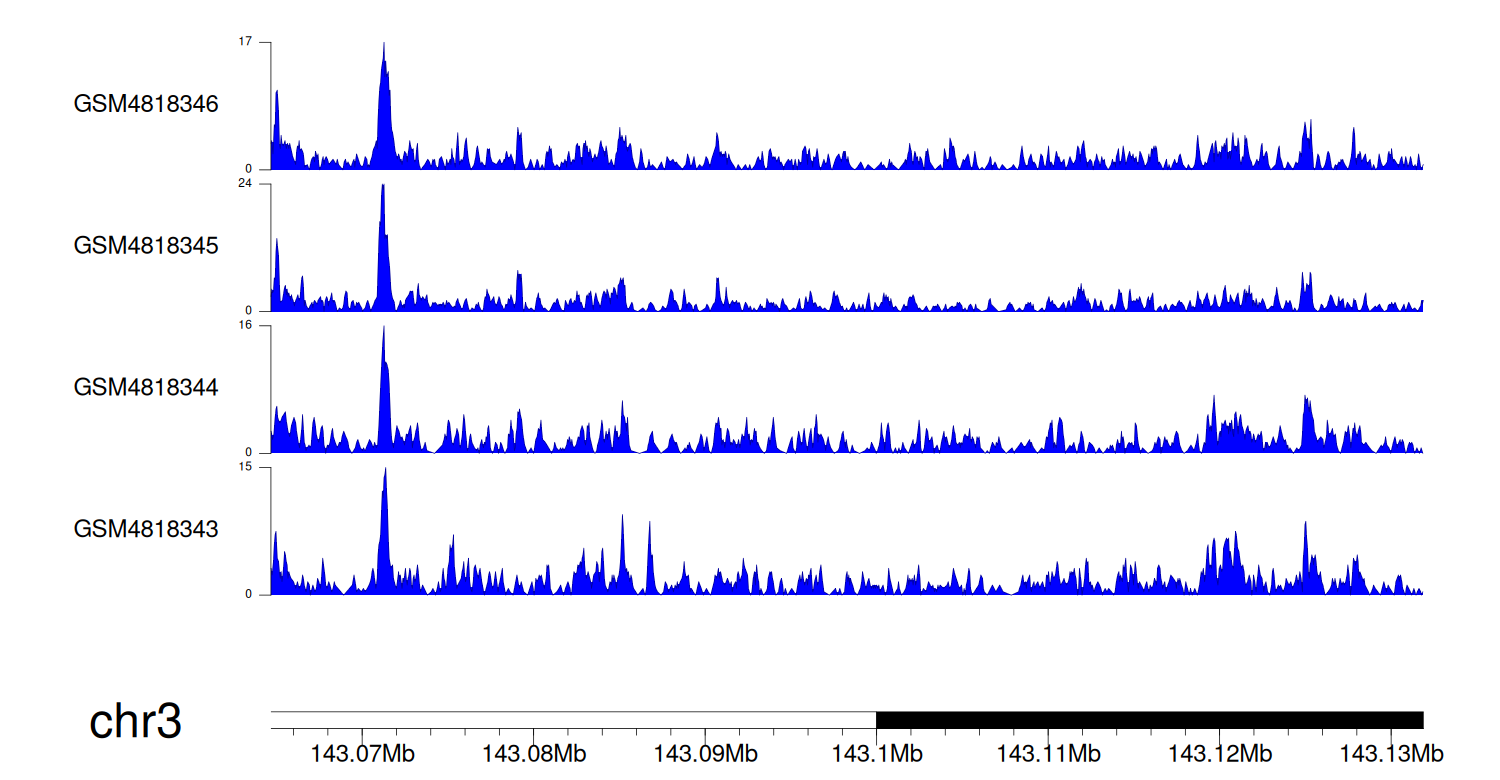Click the y-axis maximum value 15
The width and height of the screenshot is (1500, 780).
(x=246, y=467)
